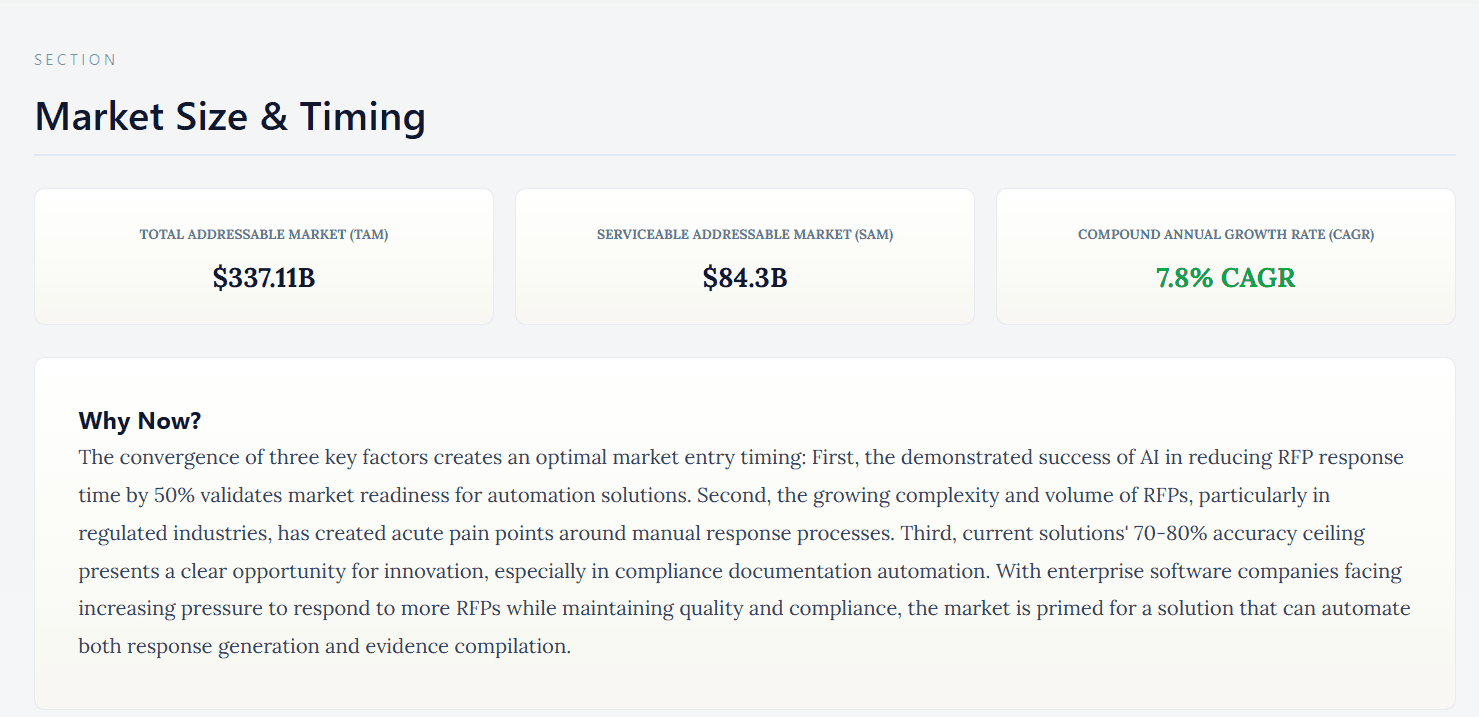Select the $337.11B TAM value
The width and height of the screenshot is (1479, 717).
tap(264, 278)
